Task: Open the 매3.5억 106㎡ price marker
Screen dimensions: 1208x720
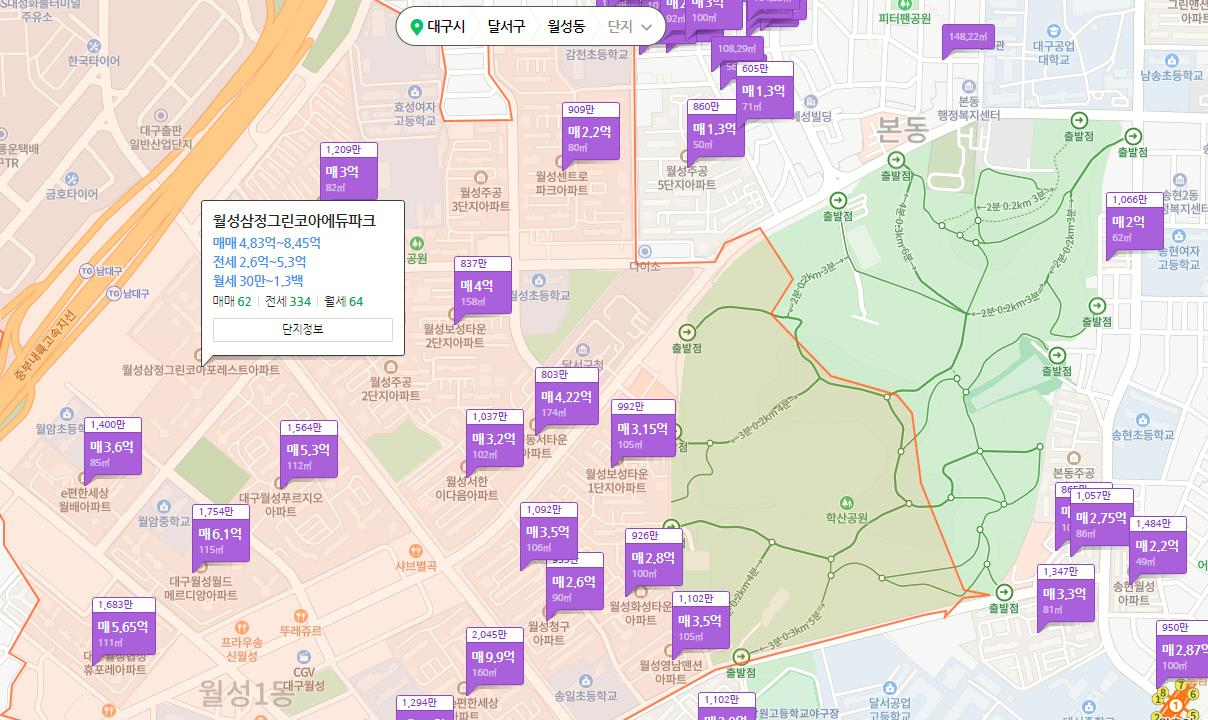Action: 548,537
